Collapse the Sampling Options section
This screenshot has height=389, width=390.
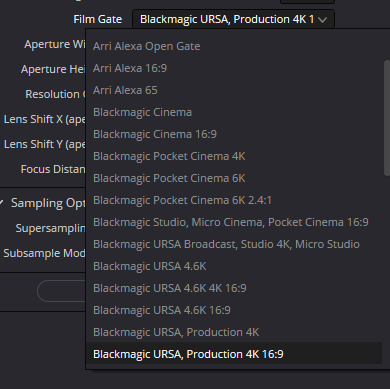click(x=2, y=203)
